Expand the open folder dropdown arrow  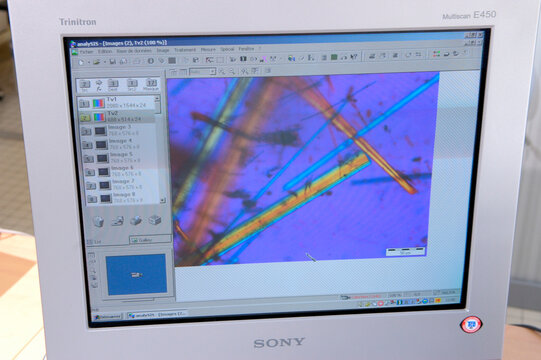(x=104, y=62)
